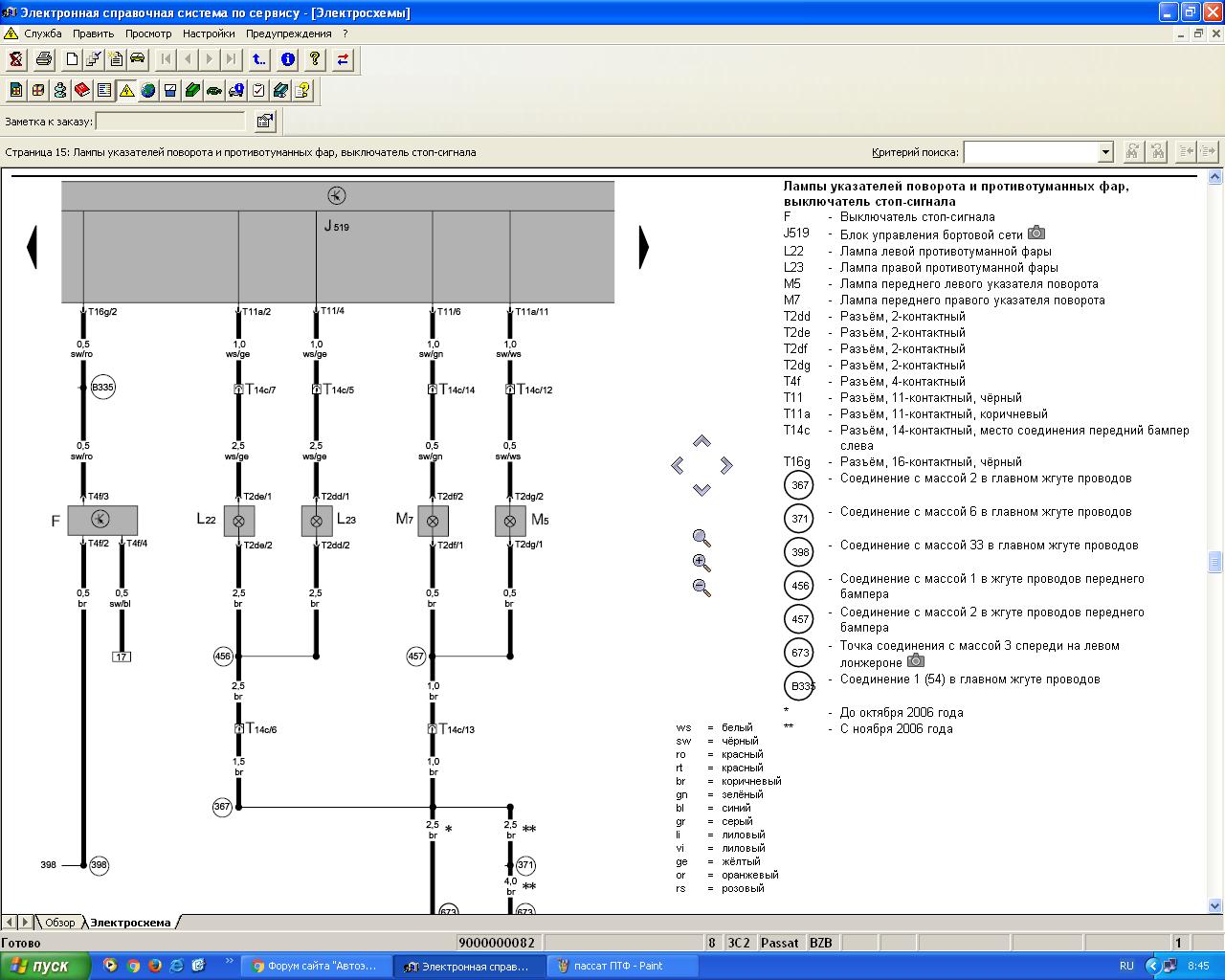Screen dimensions: 1225x980
Task: Click the L22 fog lamp symbol in diagram
Action: click(239, 522)
